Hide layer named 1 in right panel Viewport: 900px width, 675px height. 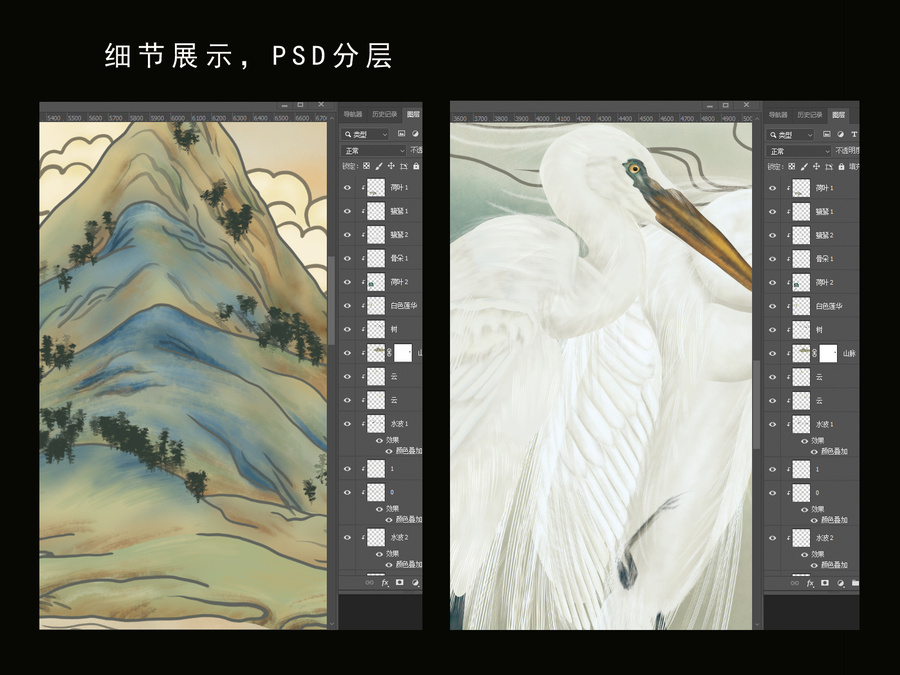773,469
